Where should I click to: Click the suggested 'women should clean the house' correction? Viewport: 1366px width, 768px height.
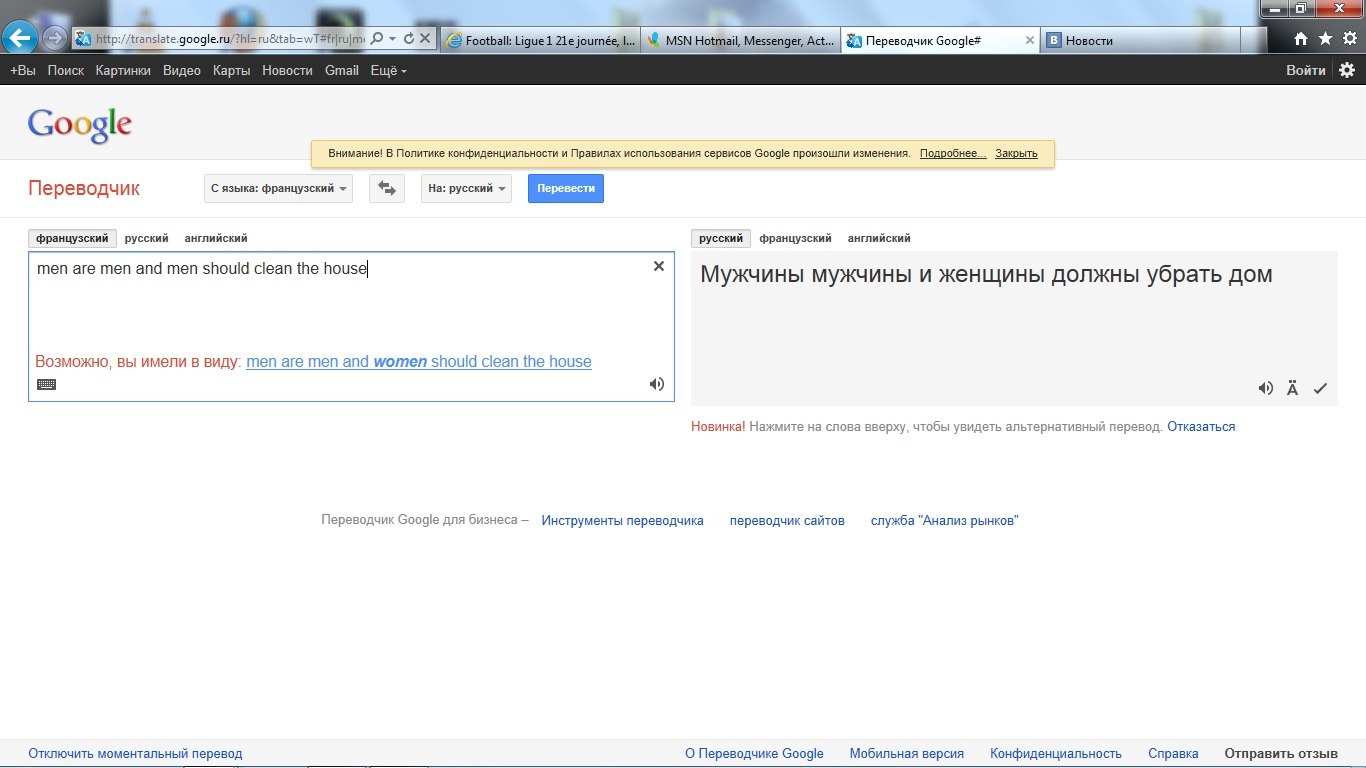coord(419,361)
